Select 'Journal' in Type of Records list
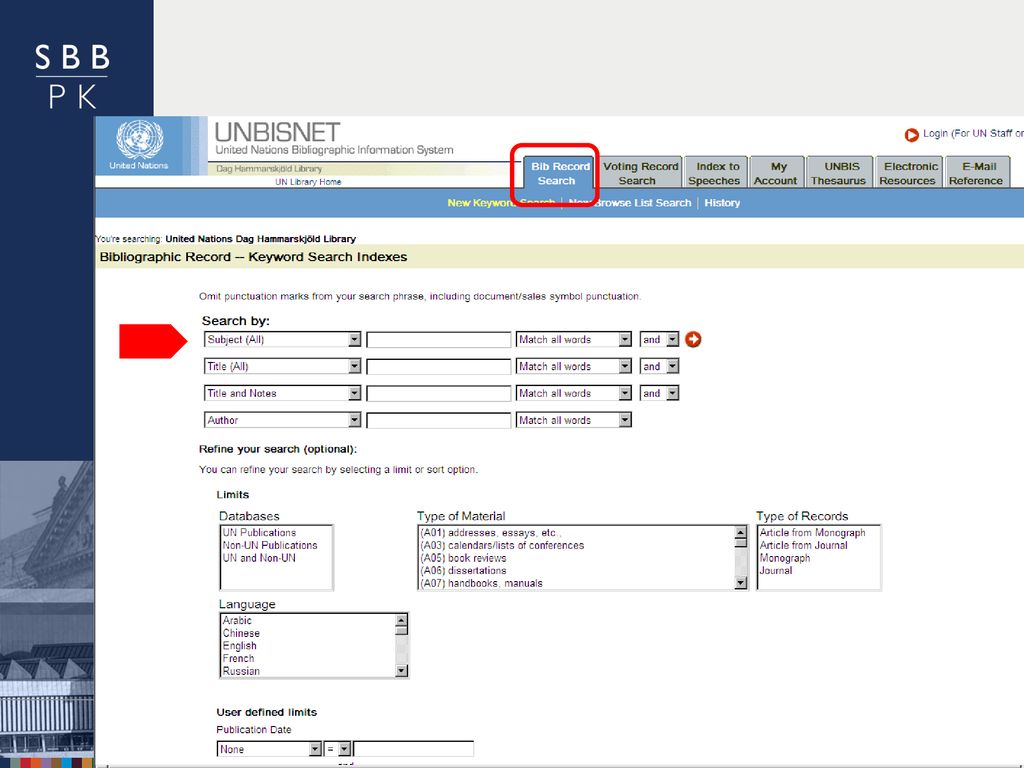The width and height of the screenshot is (1024, 768). (x=776, y=570)
